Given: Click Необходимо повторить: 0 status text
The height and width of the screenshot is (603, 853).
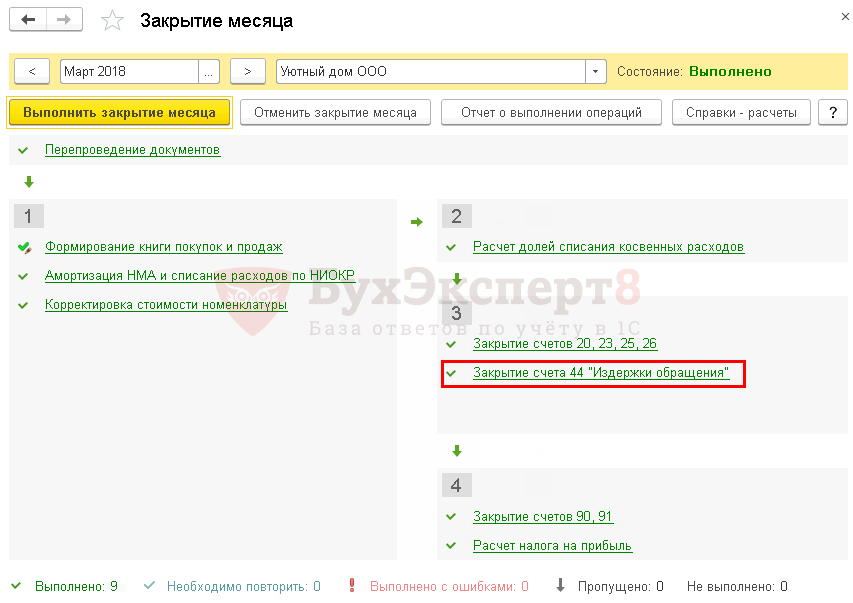Looking at the screenshot, I should [244, 586].
